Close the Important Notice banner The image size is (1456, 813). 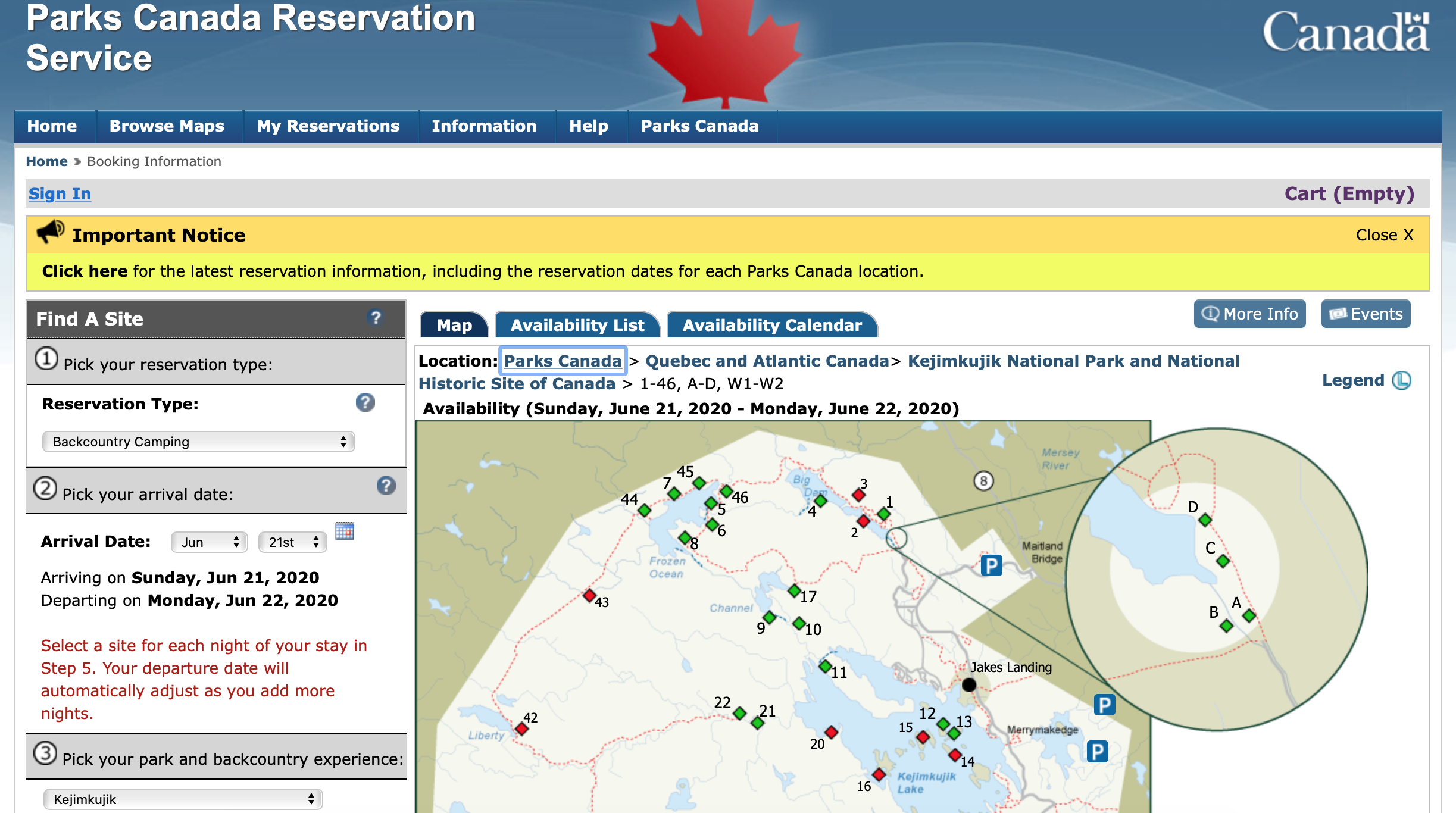coord(1385,234)
